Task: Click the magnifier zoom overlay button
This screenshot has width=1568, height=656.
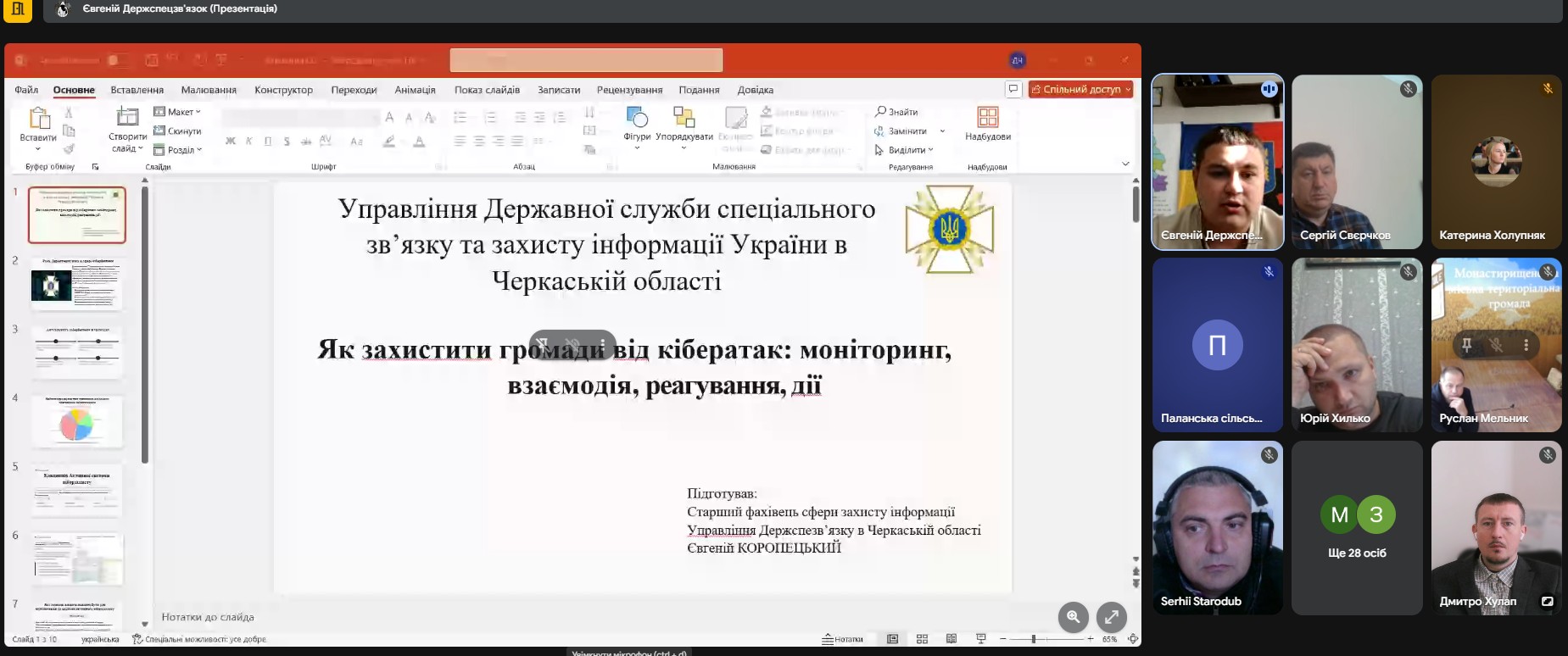Action: 1073,617
